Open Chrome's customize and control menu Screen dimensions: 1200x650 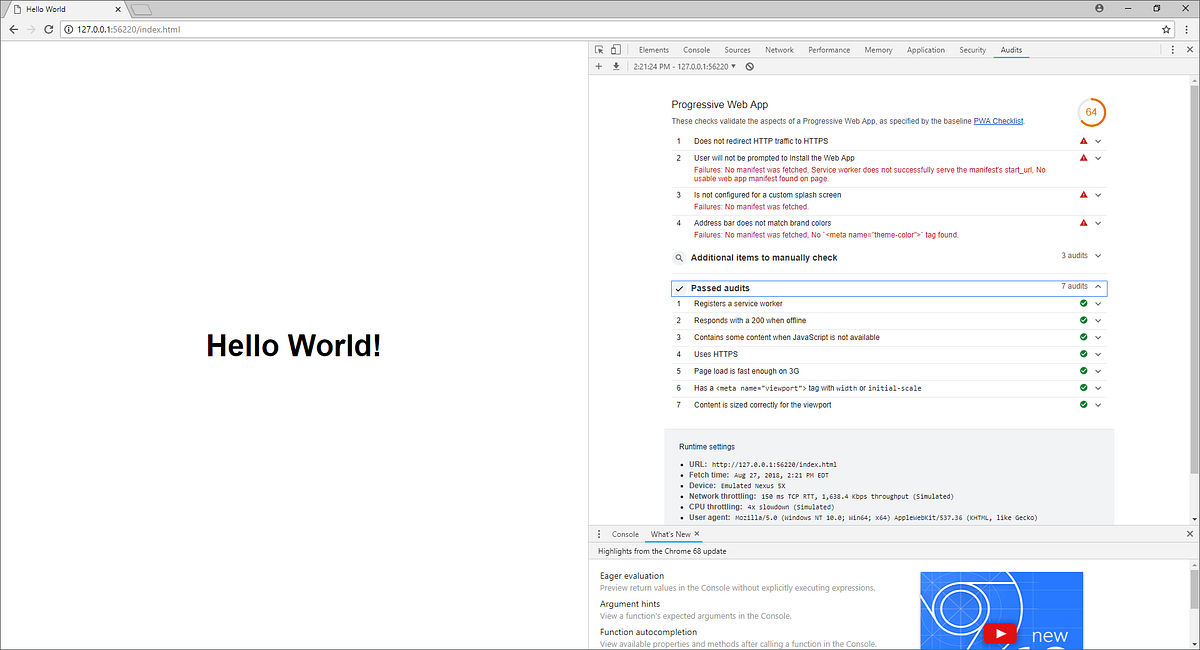[1186, 29]
